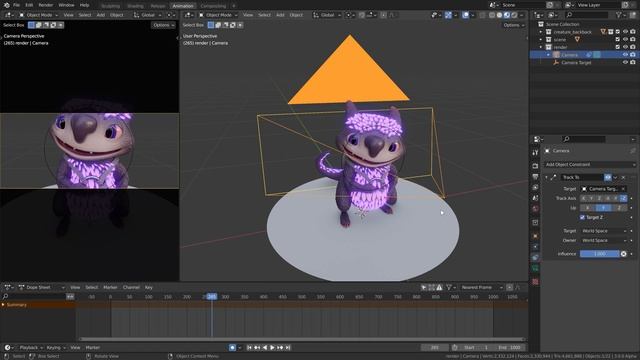Open main viewport Global orientation dropdown
Screen dimensions: 640x360
327,15
